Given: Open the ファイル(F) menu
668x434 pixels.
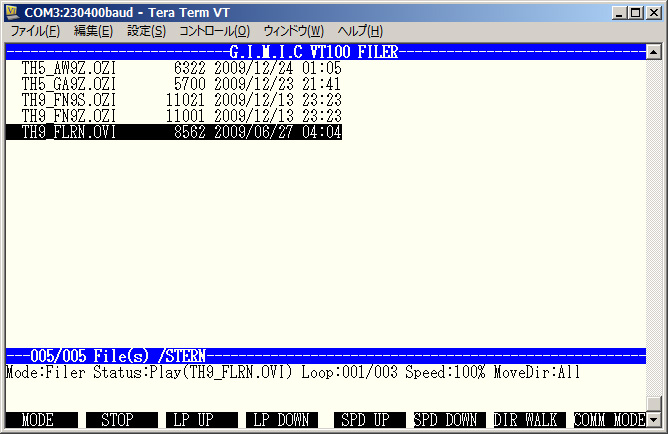Looking at the screenshot, I should pyautogui.click(x=34, y=31).
